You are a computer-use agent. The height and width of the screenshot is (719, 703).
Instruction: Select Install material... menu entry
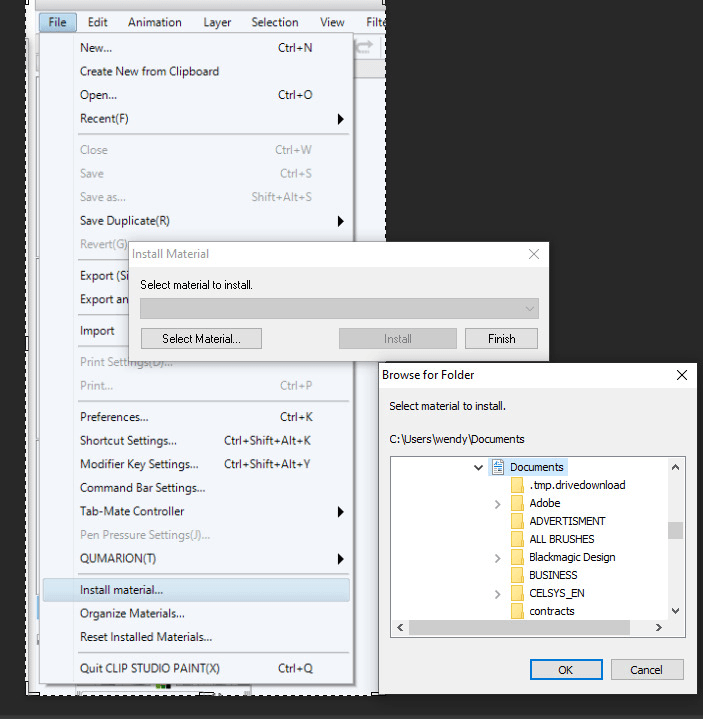point(196,590)
